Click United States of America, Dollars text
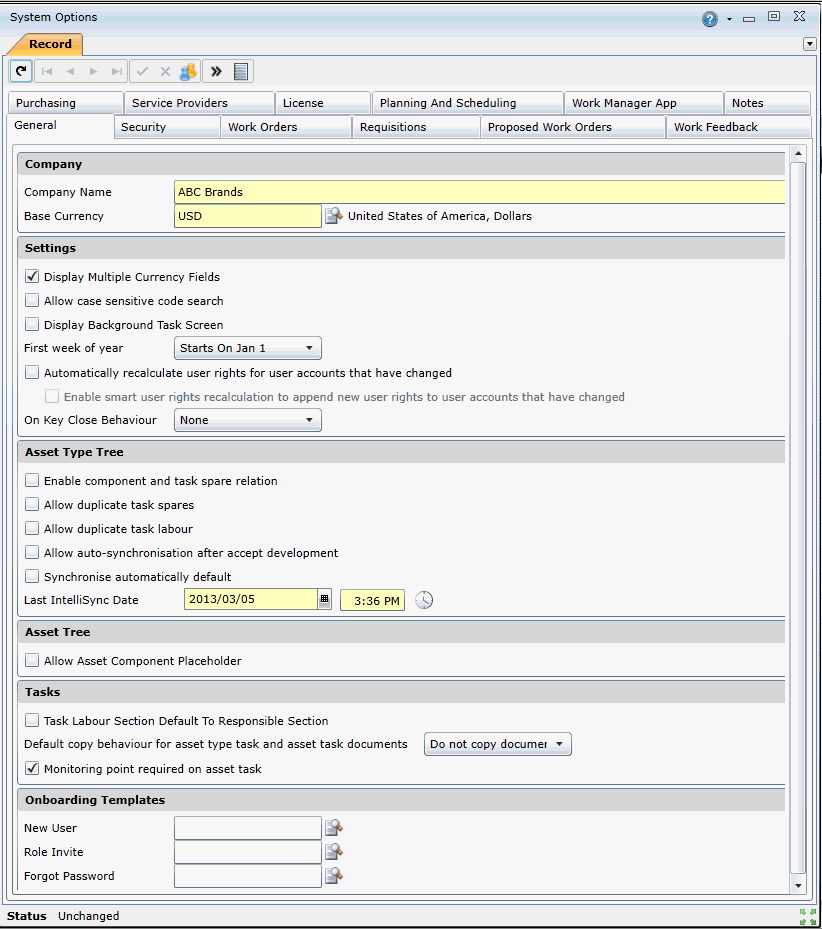822x929 pixels. coord(440,216)
